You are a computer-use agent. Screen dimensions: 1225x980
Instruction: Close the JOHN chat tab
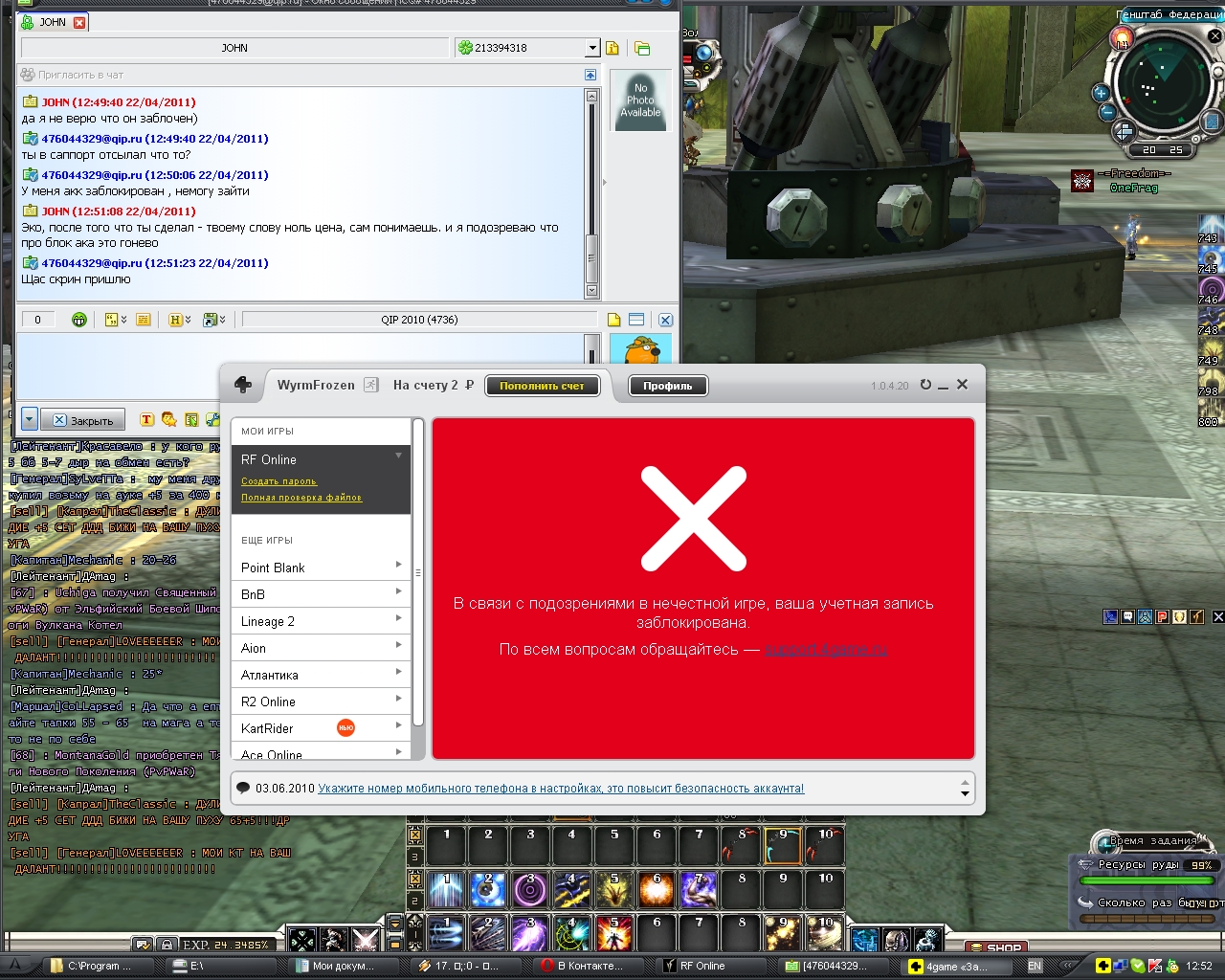coord(79,22)
